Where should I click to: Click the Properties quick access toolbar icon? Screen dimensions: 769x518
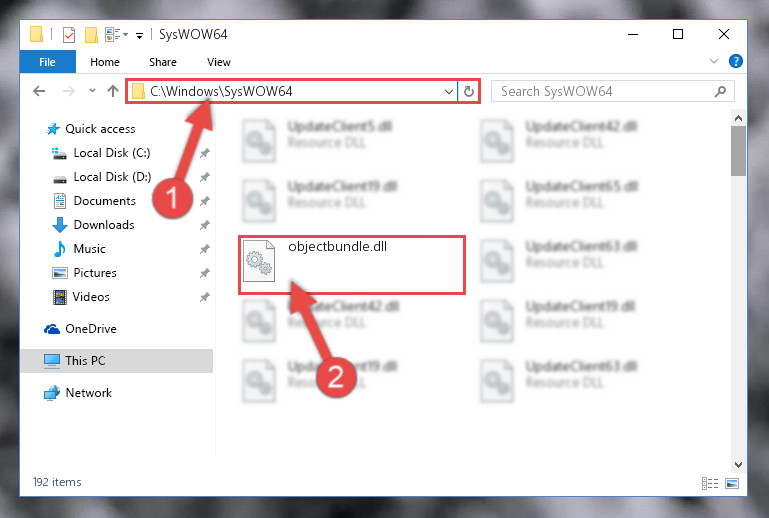pos(69,35)
